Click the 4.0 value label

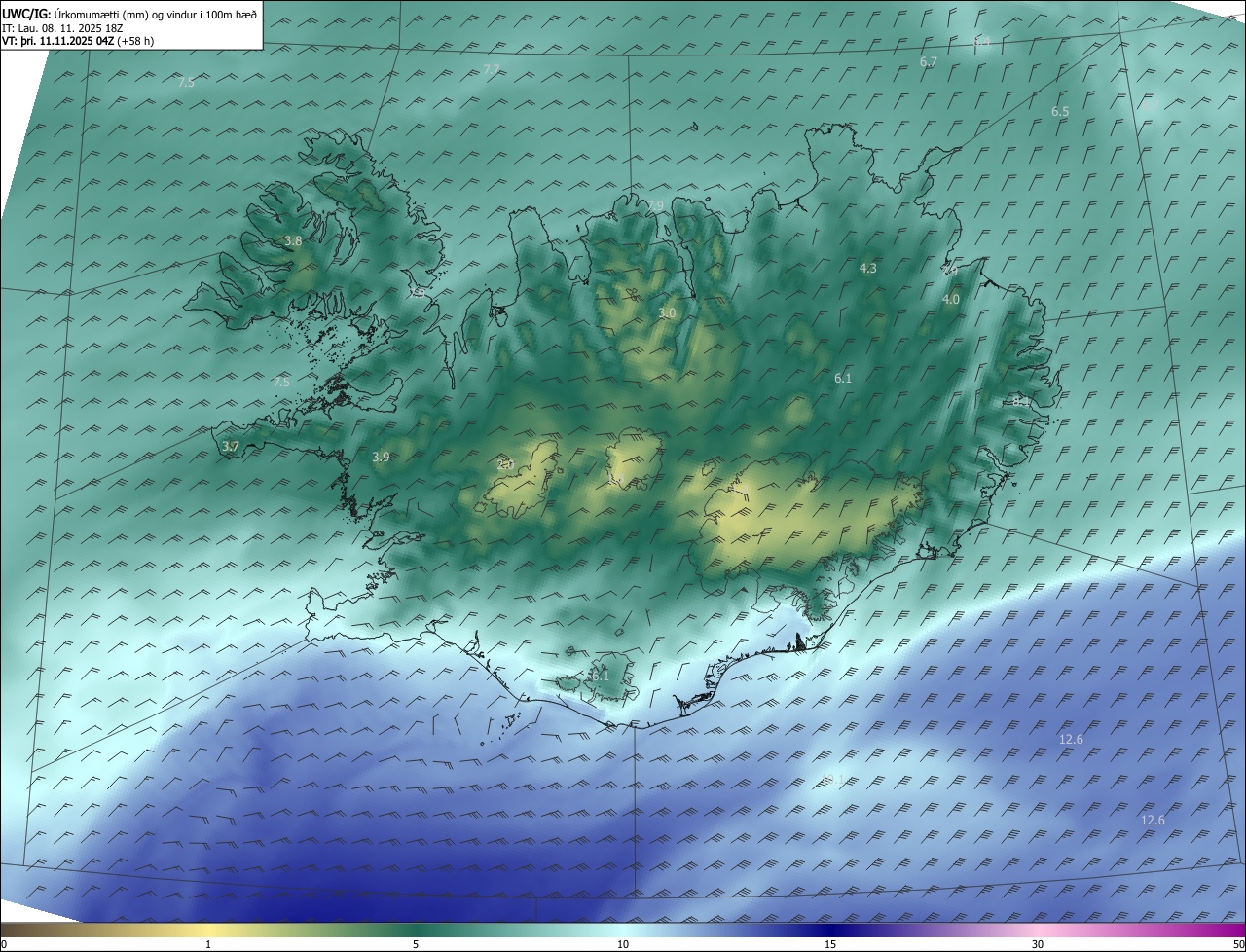[951, 300]
